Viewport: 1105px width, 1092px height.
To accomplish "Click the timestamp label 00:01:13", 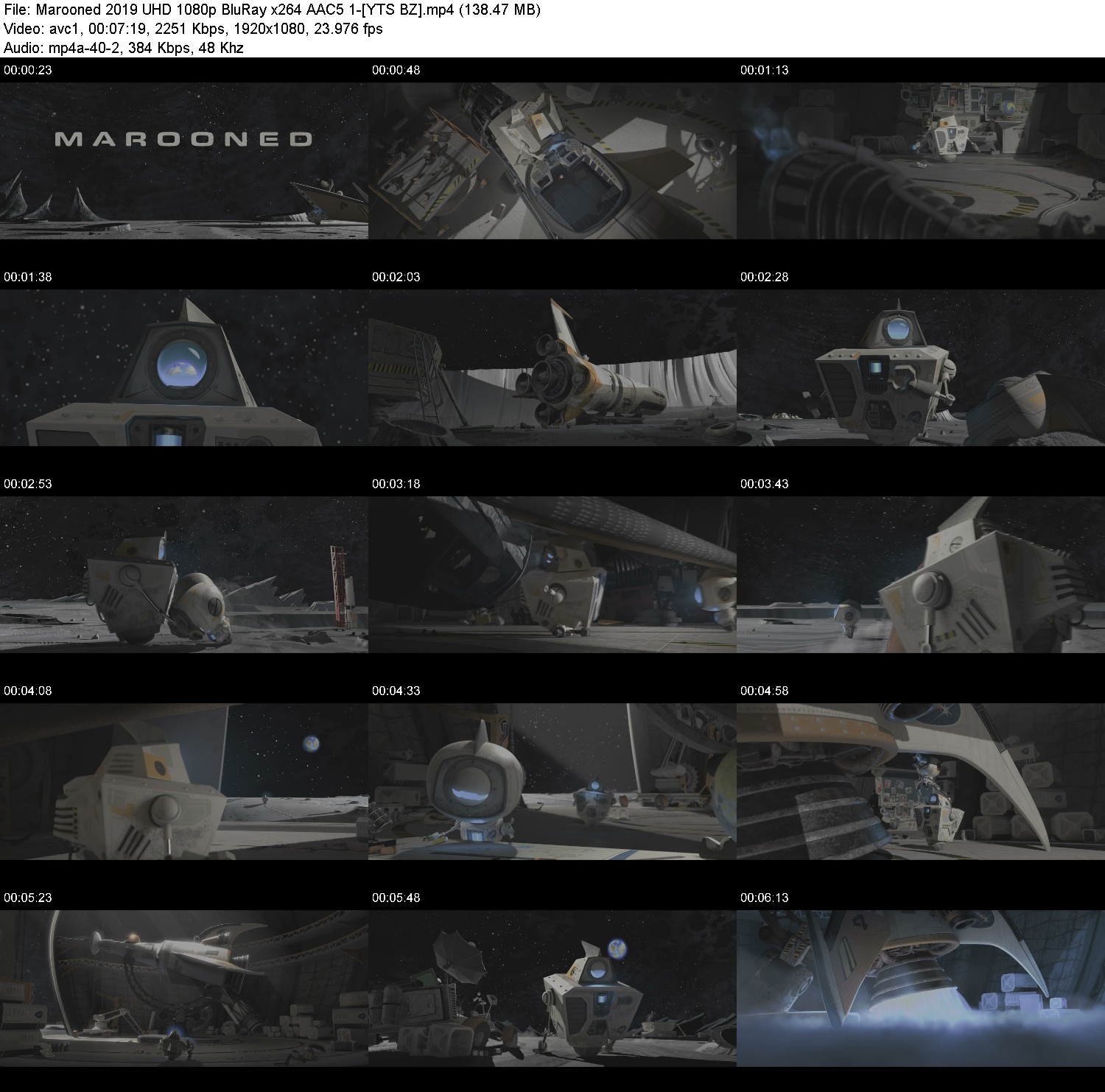I will [x=765, y=70].
